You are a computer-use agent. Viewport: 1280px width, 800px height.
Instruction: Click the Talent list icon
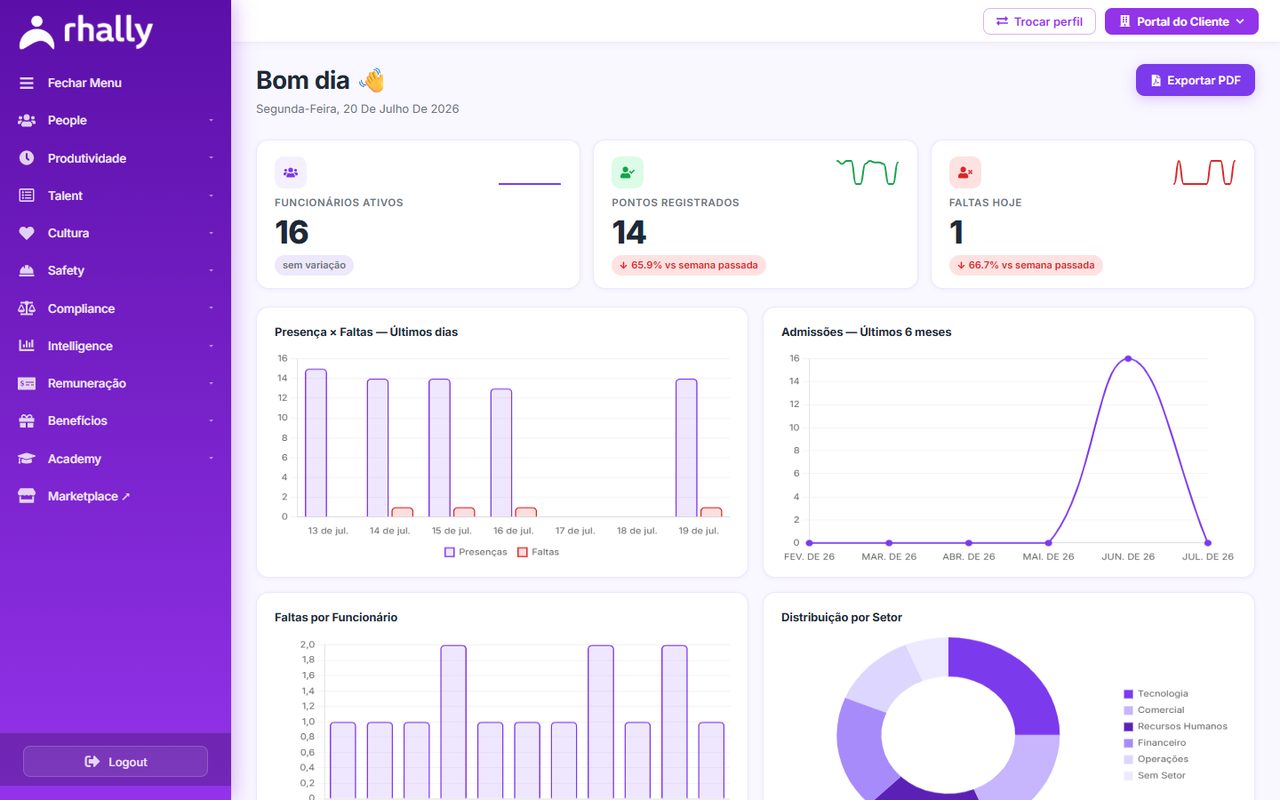(x=27, y=196)
